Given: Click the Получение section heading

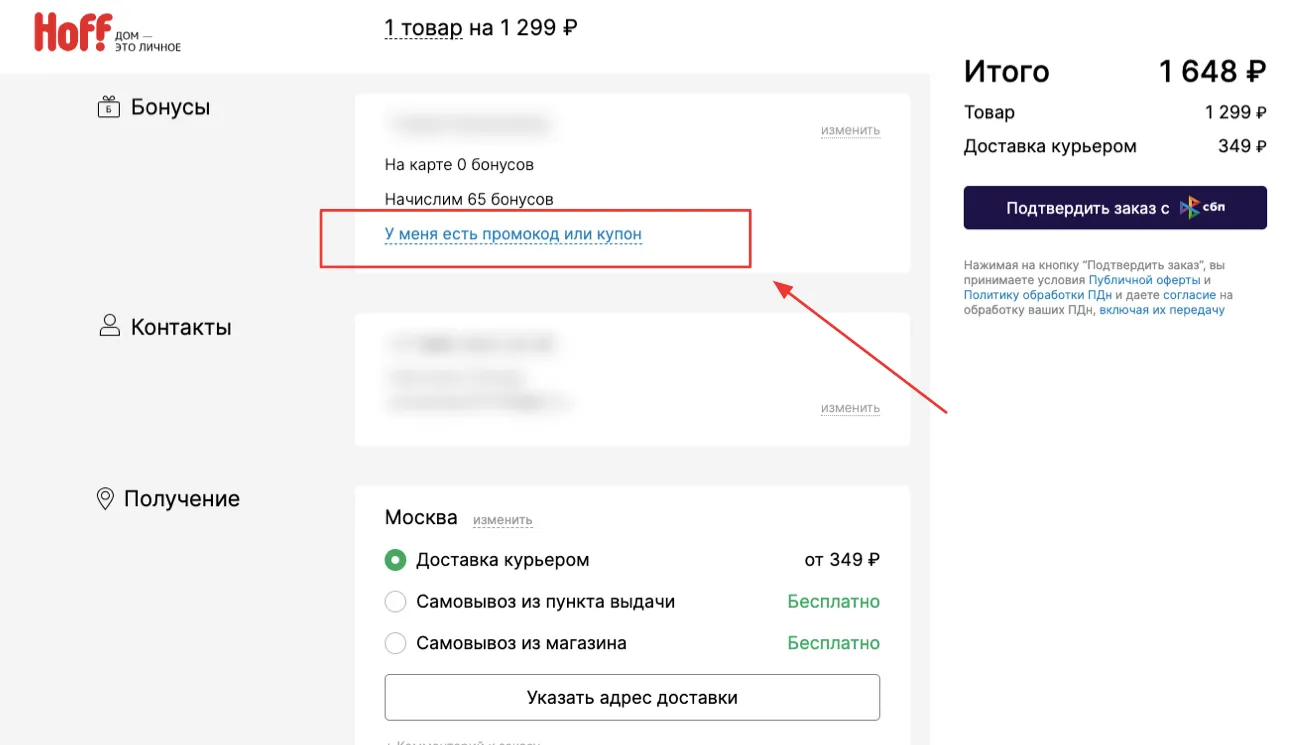Looking at the screenshot, I should pos(182,499).
